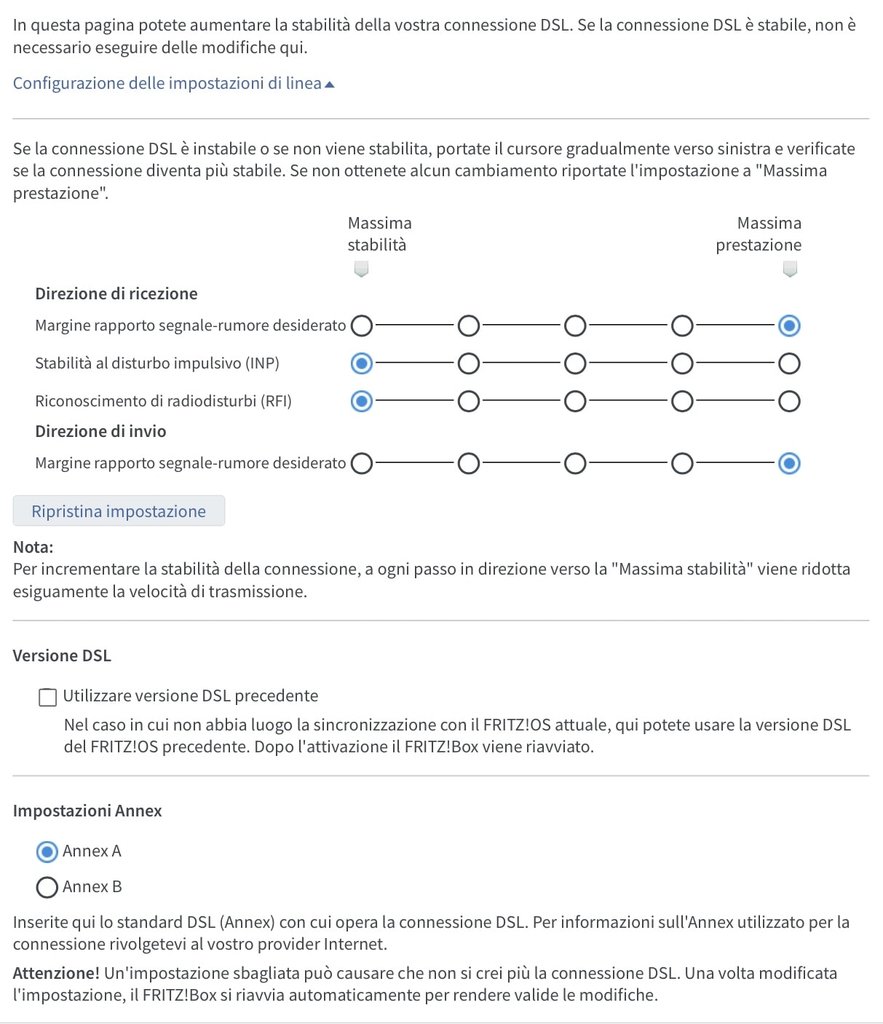
Task: Set reception signal-noise margin to maximum stability
Action: [x=362, y=326]
